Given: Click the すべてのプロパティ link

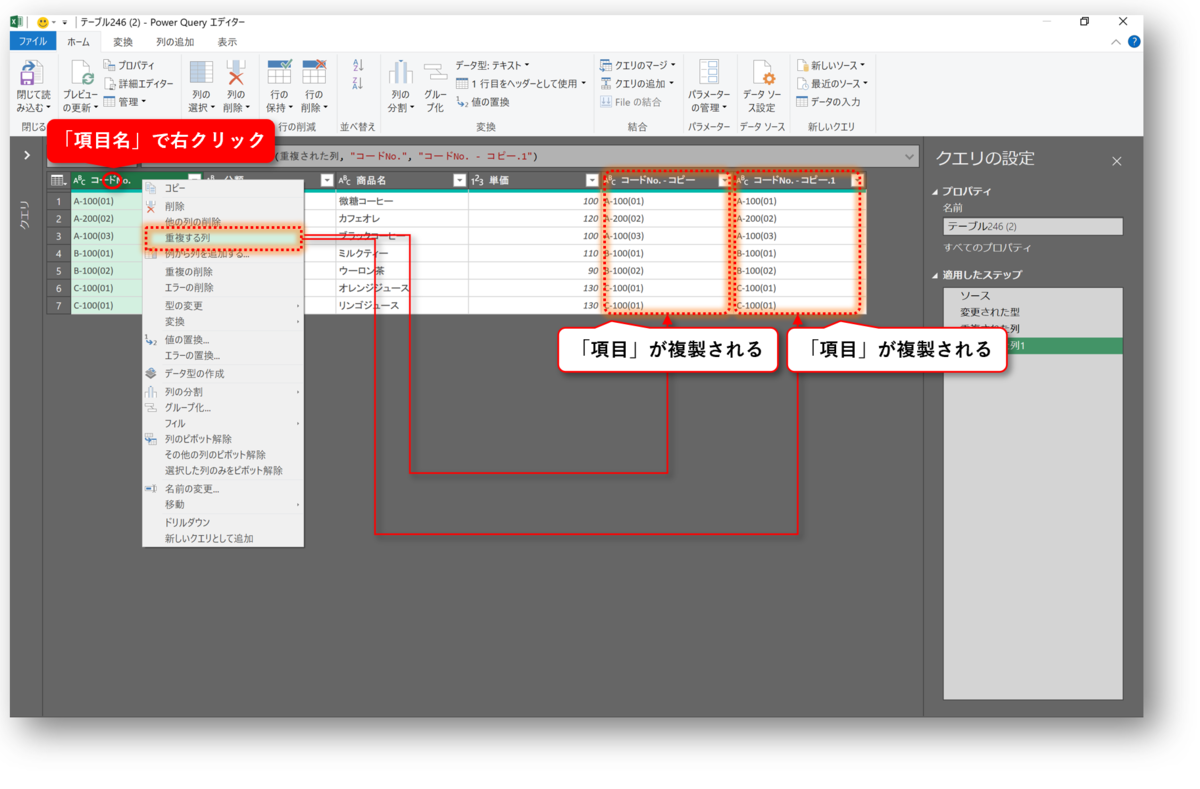Looking at the screenshot, I should (988, 247).
